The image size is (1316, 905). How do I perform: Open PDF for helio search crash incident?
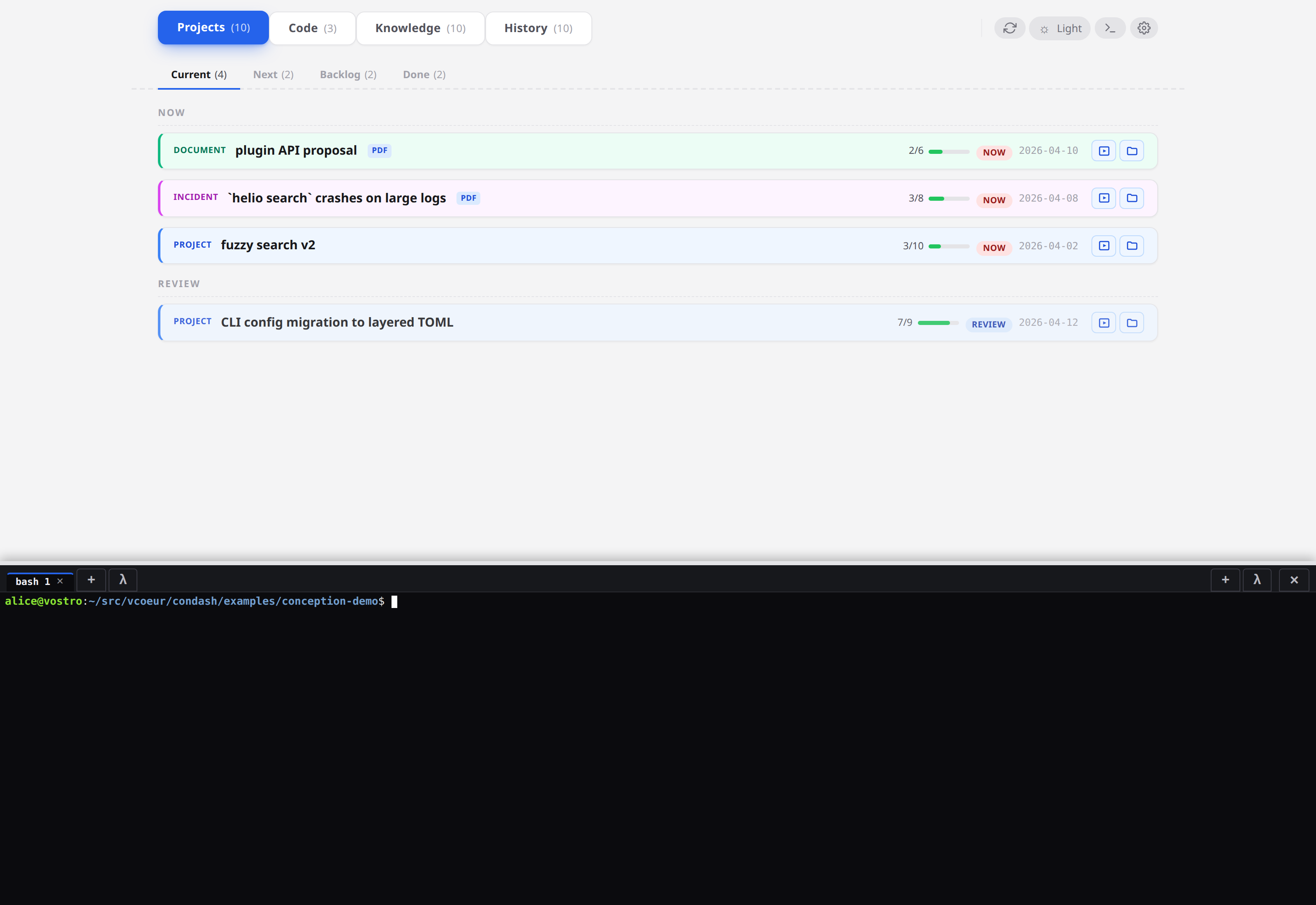point(468,198)
